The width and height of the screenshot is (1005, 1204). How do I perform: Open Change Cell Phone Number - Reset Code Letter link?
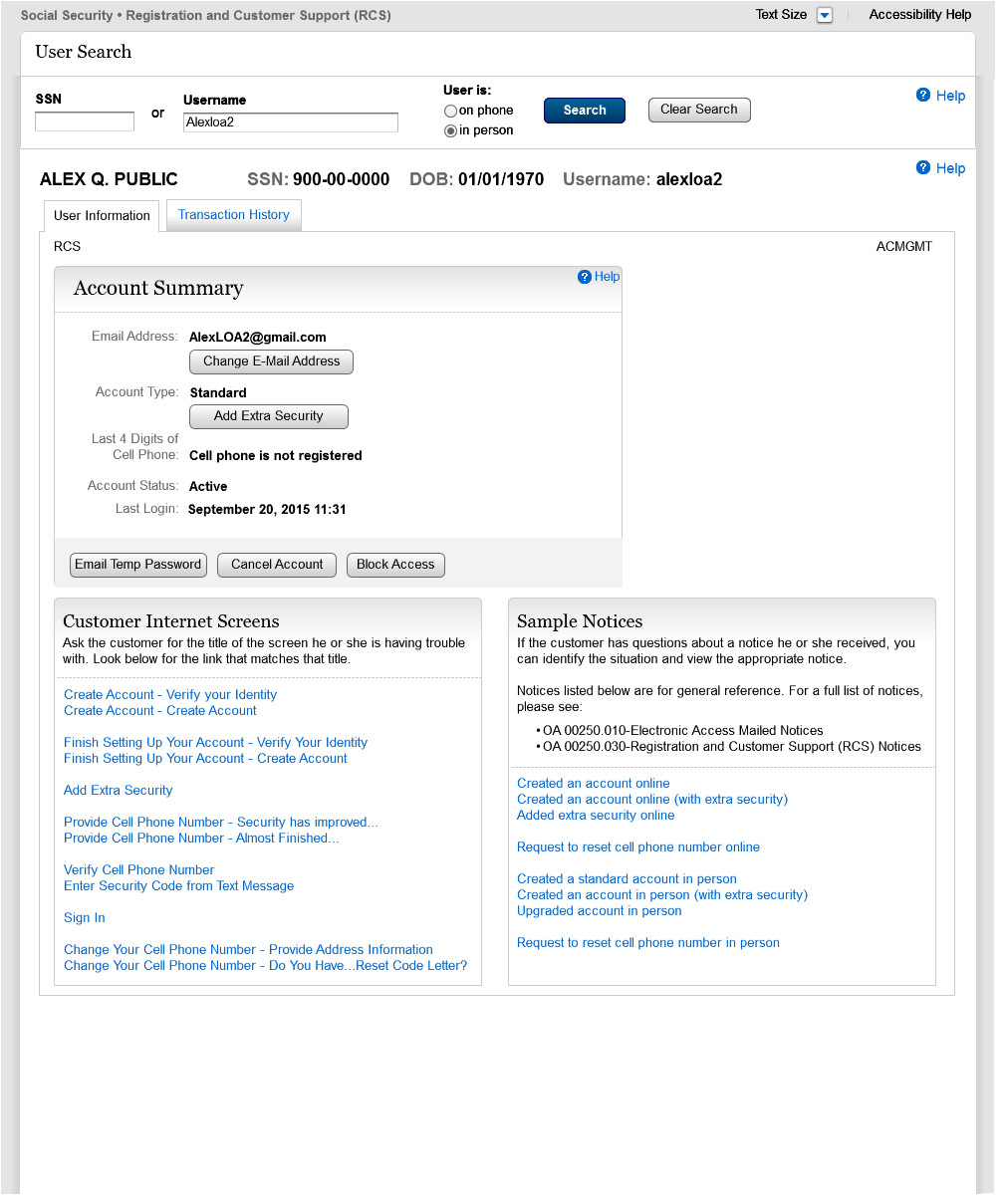coord(265,966)
